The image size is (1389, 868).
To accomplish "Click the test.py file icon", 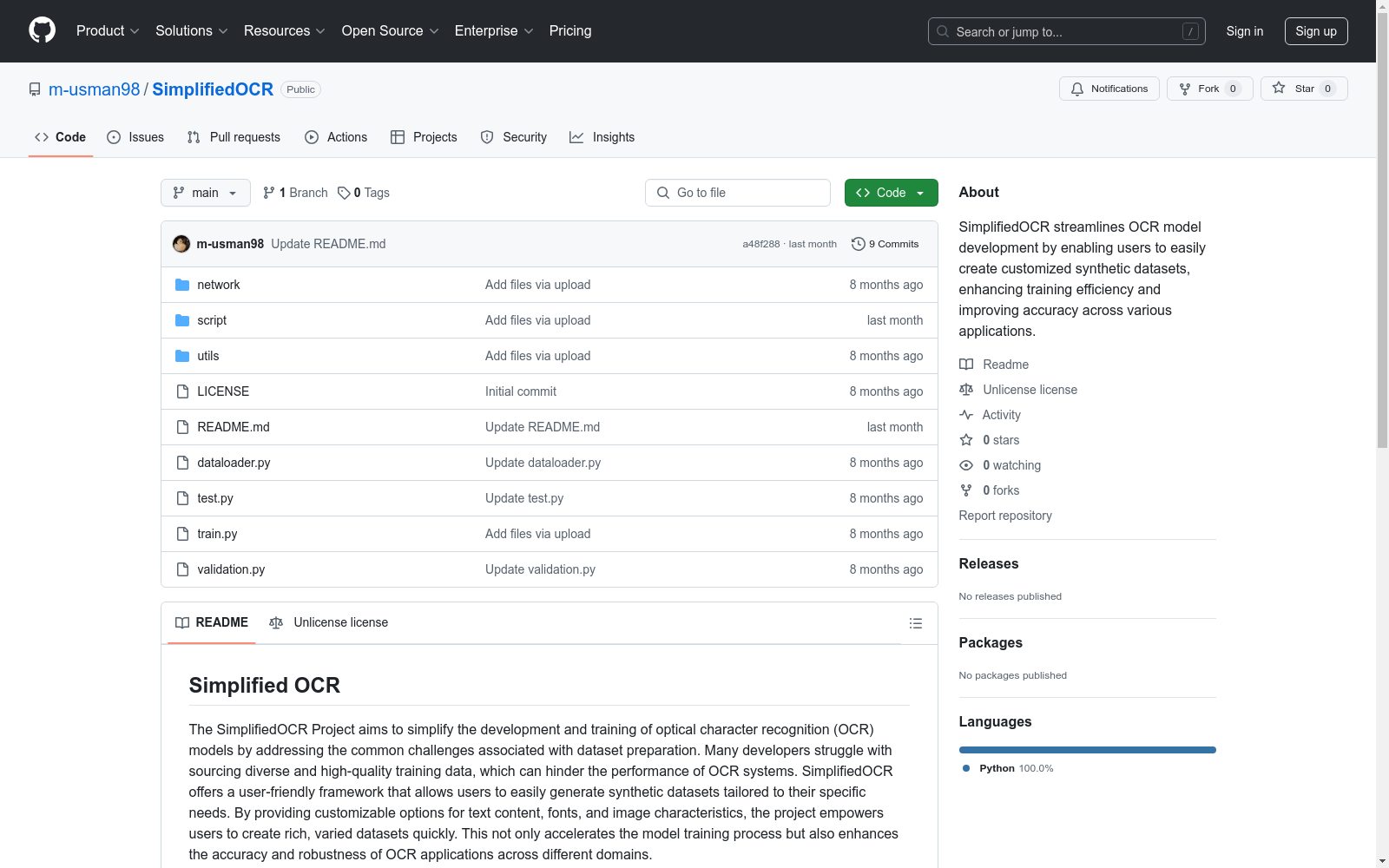I will click(182, 498).
